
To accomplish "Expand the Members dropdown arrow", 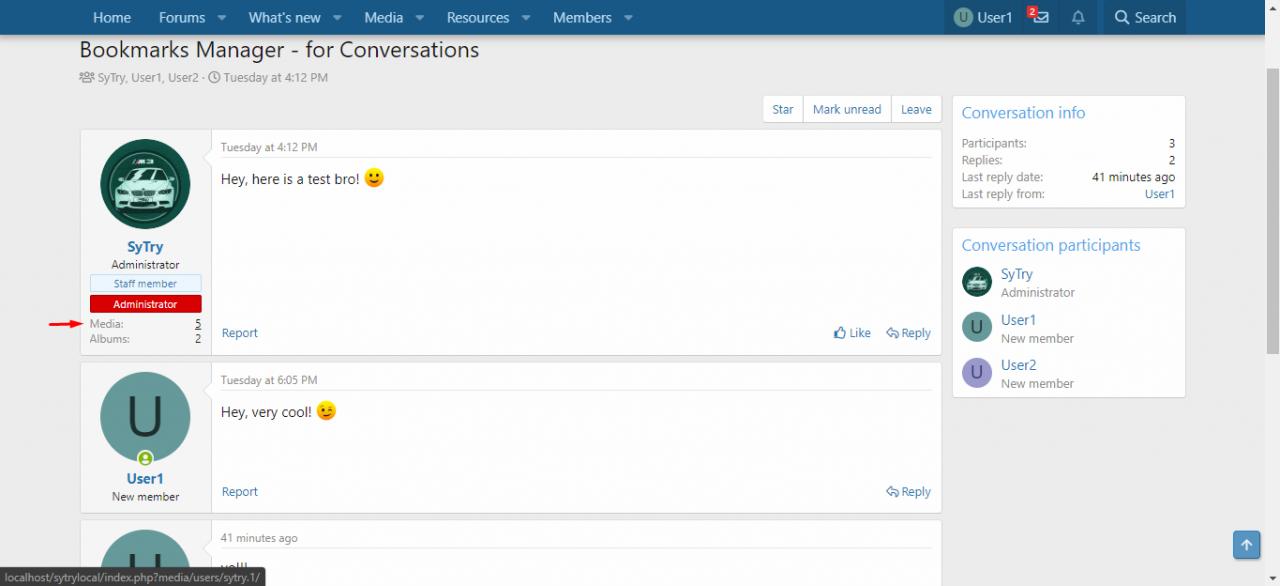I will 628,18.
